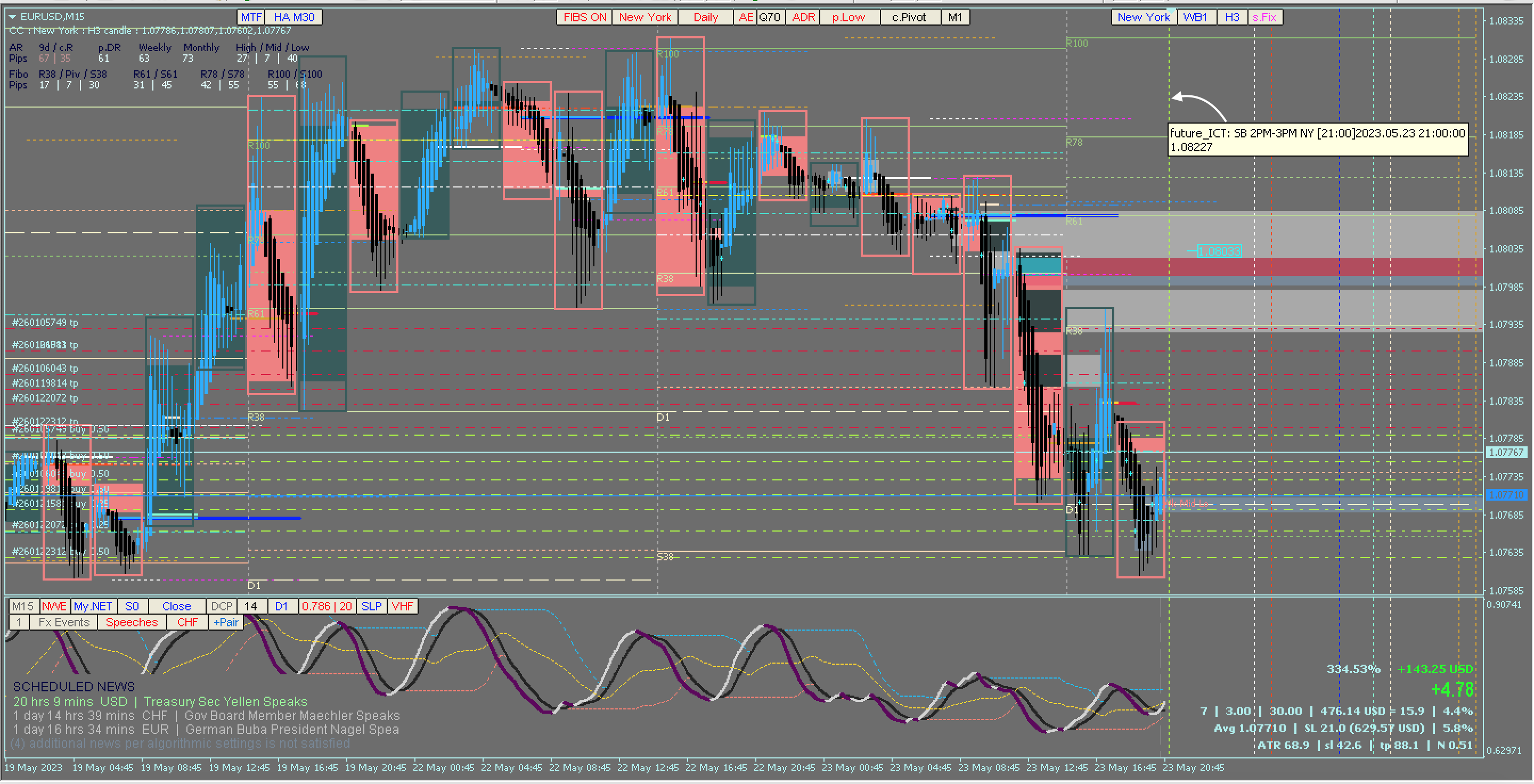Viewport: 1534px width, 784px height.
Task: Click the My.NET button
Action: pos(93,606)
